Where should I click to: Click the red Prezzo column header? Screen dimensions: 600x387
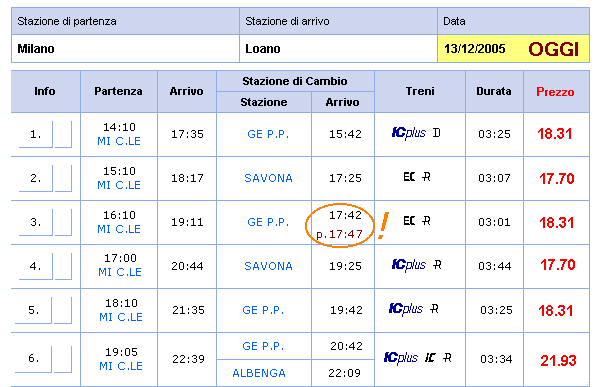click(x=555, y=92)
